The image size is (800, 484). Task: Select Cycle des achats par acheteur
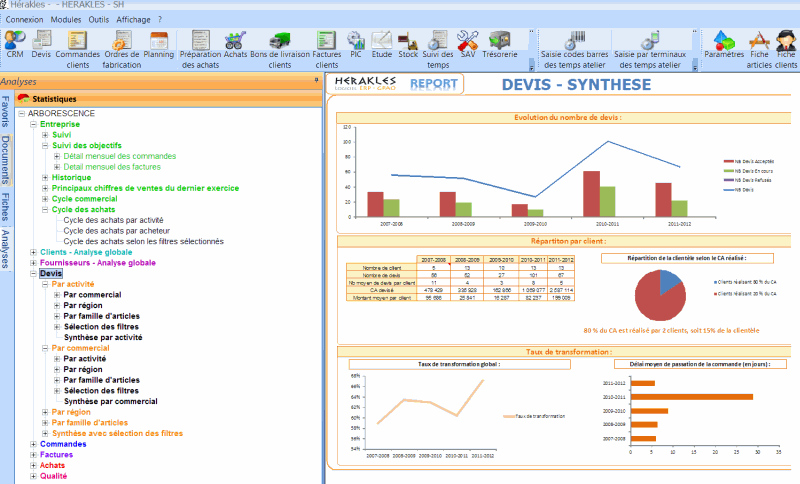click(116, 231)
